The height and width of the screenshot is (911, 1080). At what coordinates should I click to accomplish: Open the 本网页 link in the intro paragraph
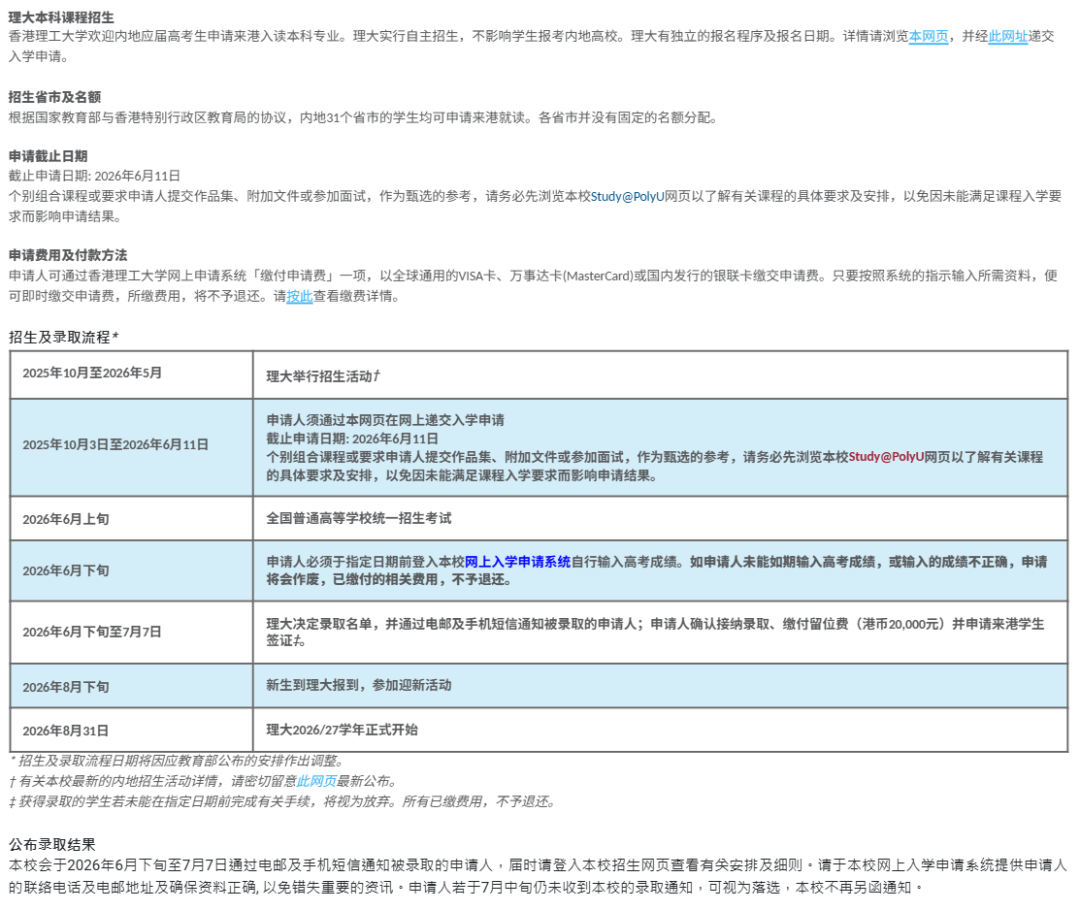(928, 36)
